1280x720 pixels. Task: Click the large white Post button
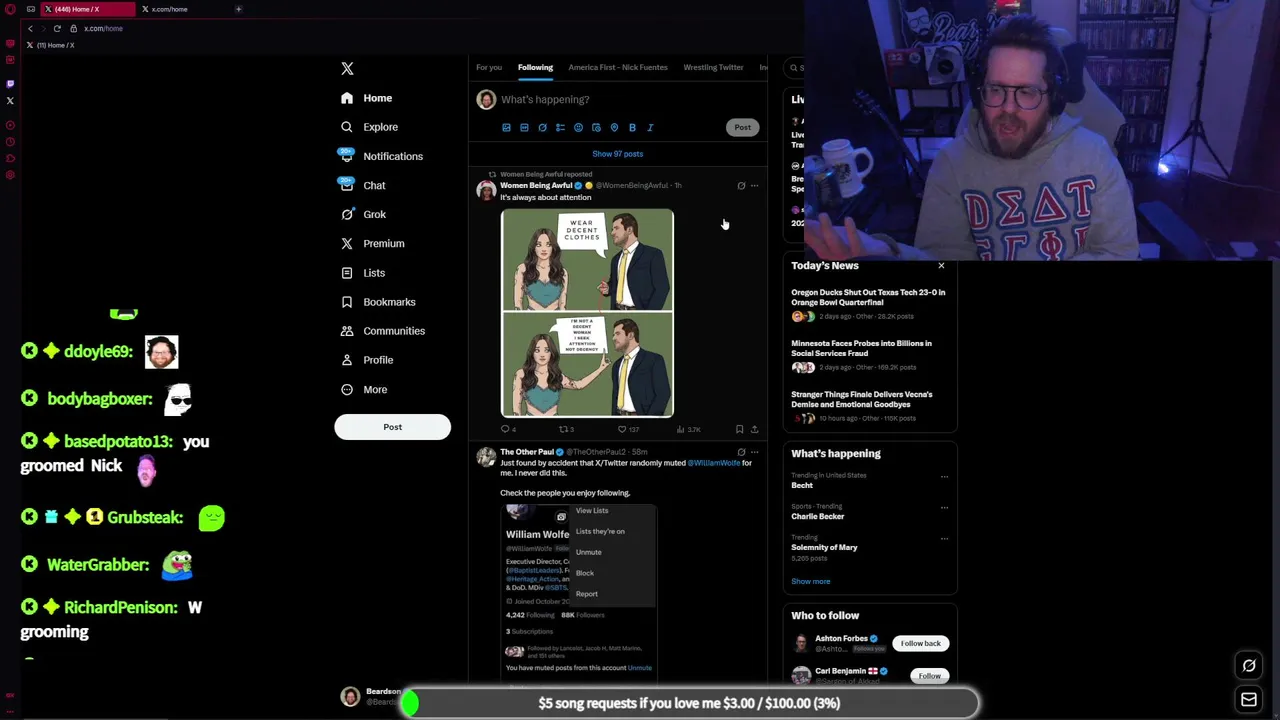(x=392, y=427)
